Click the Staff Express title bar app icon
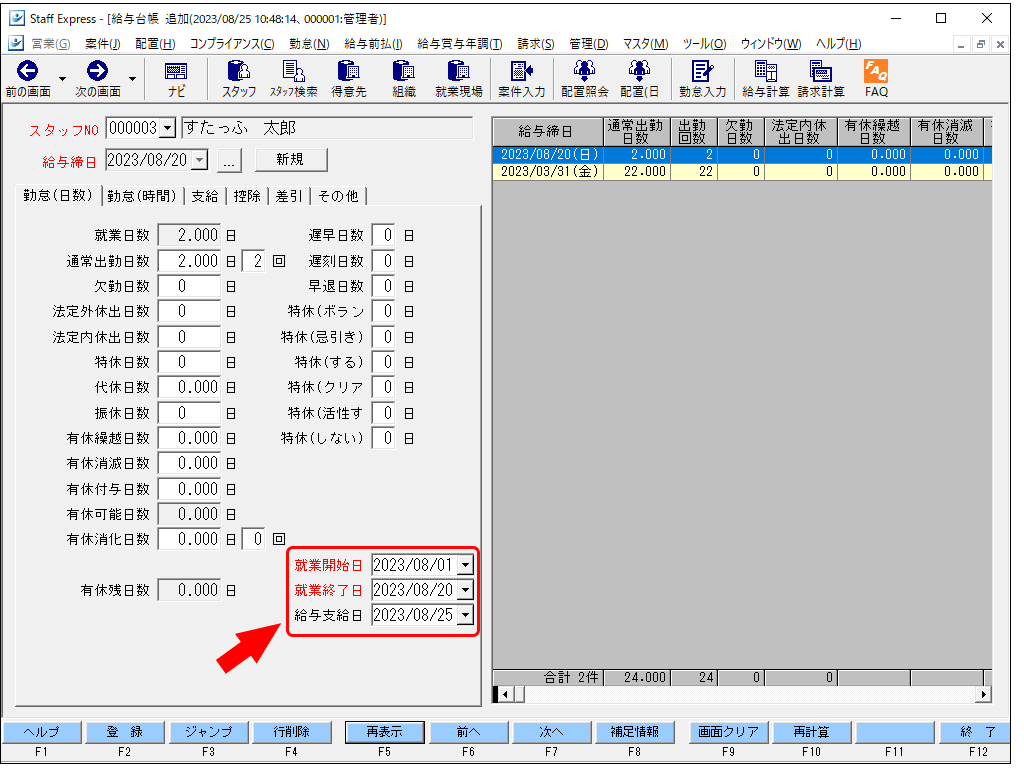Image resolution: width=1024 pixels, height=768 pixels. pyautogui.click(x=16, y=18)
